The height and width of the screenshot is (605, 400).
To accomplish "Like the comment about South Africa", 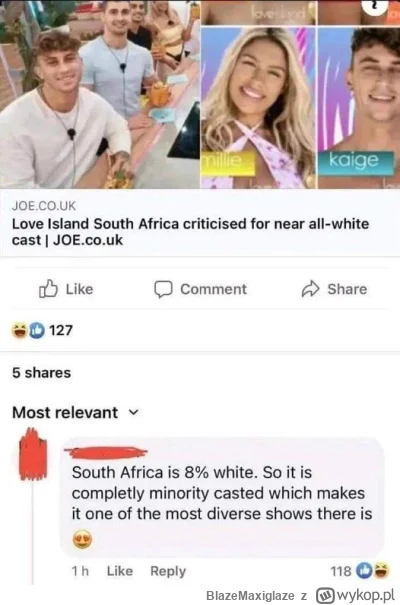I will (x=120, y=571).
